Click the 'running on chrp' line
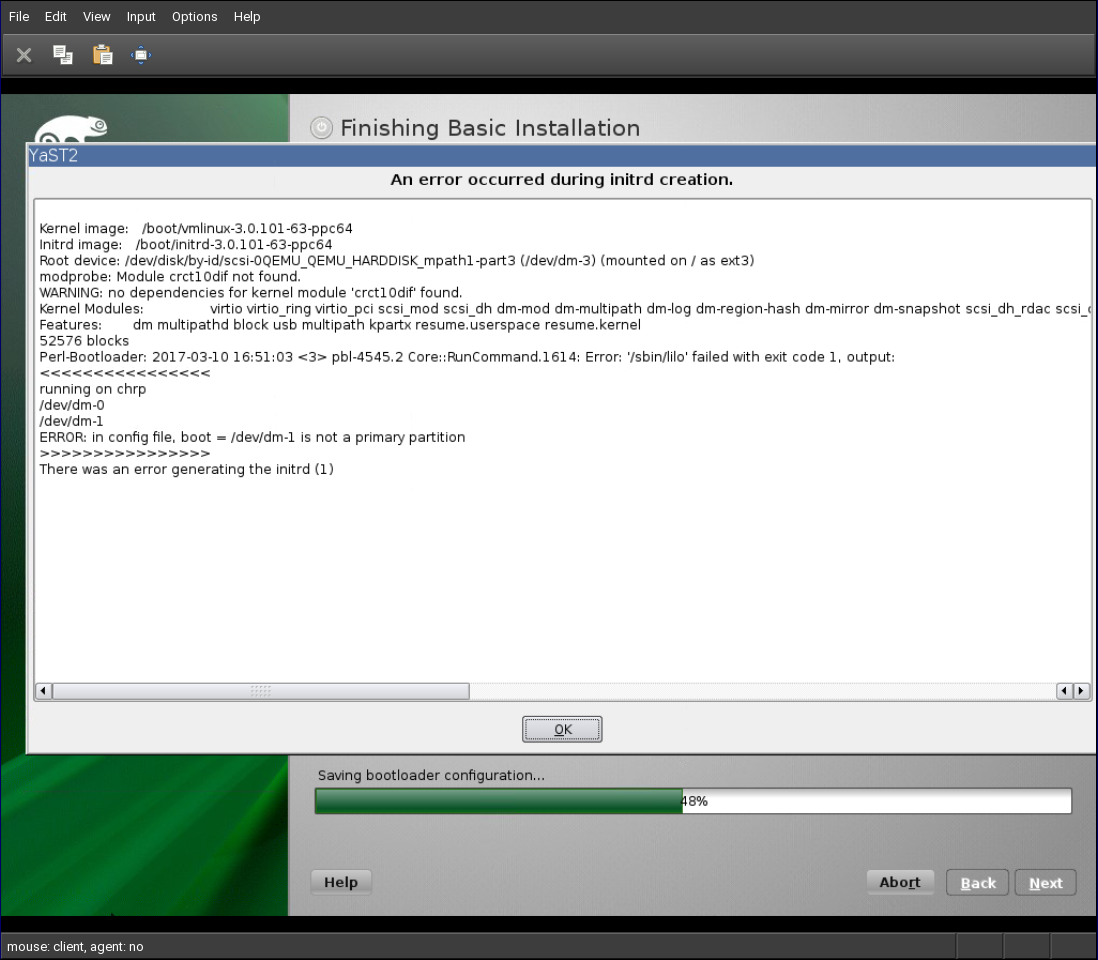Image resolution: width=1098 pixels, height=960 pixels. (92, 389)
